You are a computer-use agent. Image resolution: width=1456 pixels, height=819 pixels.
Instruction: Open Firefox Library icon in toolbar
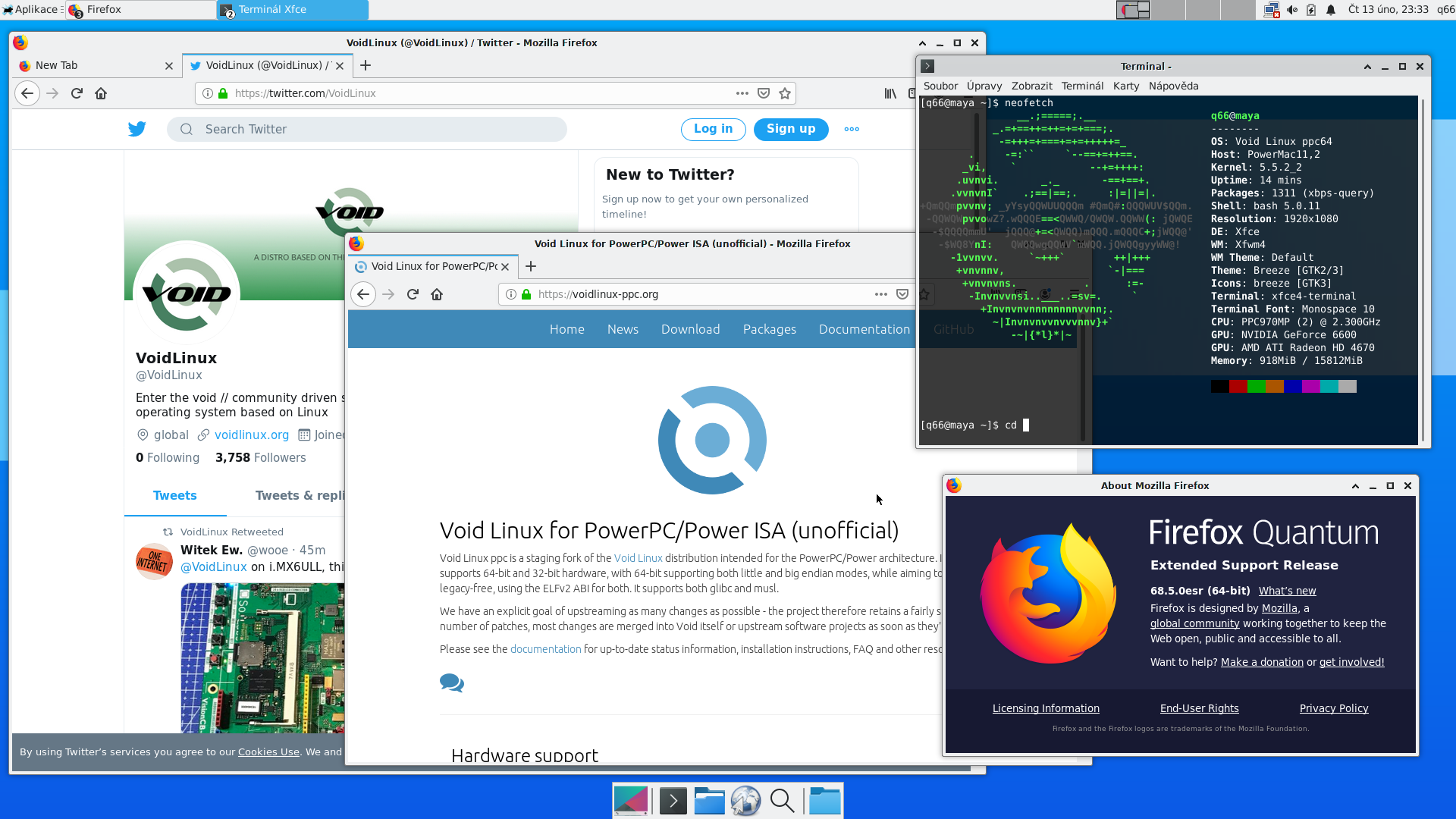[x=890, y=93]
